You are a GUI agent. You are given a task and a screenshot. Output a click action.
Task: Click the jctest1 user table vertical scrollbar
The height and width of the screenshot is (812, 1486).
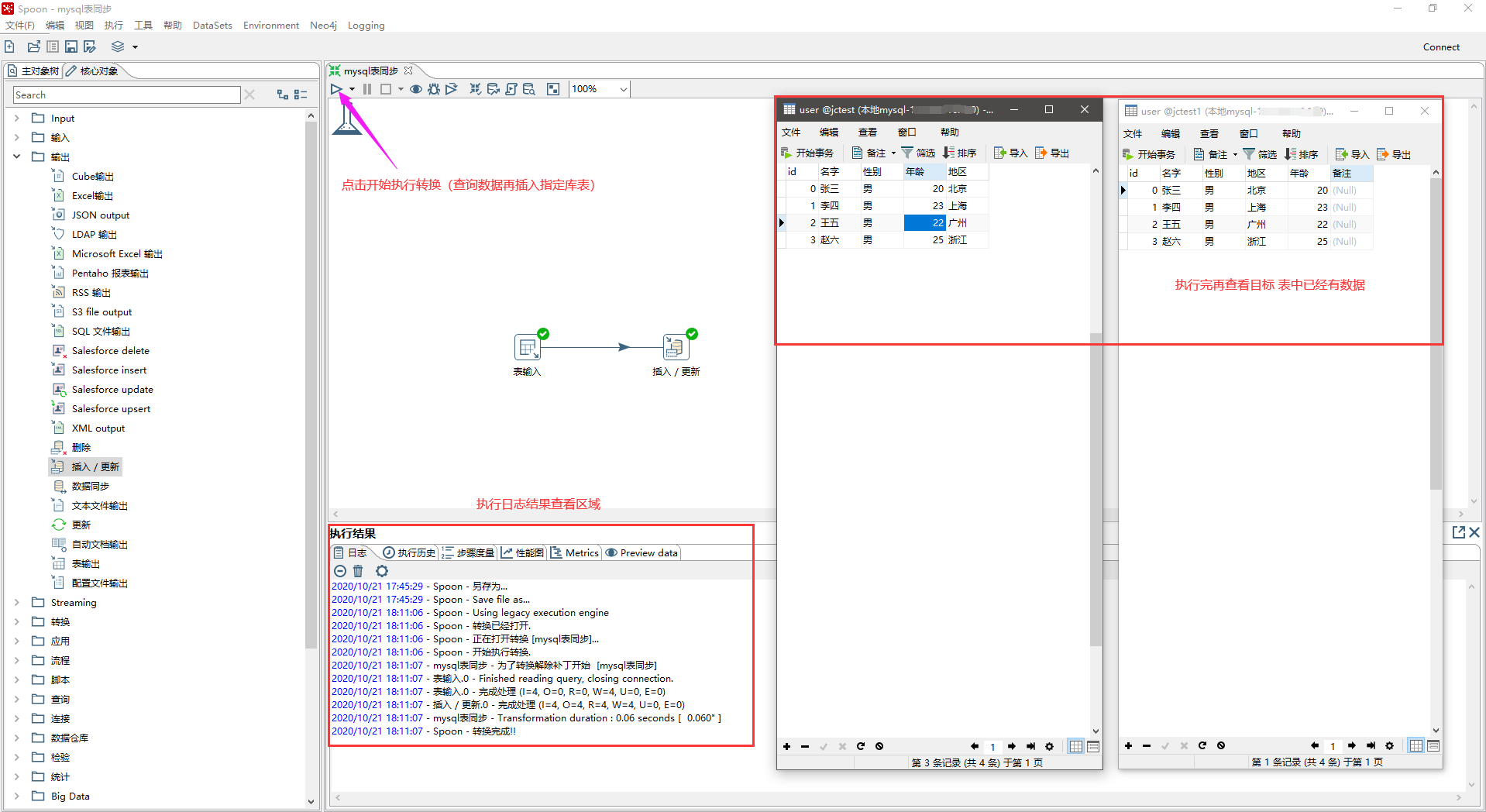point(1436,333)
